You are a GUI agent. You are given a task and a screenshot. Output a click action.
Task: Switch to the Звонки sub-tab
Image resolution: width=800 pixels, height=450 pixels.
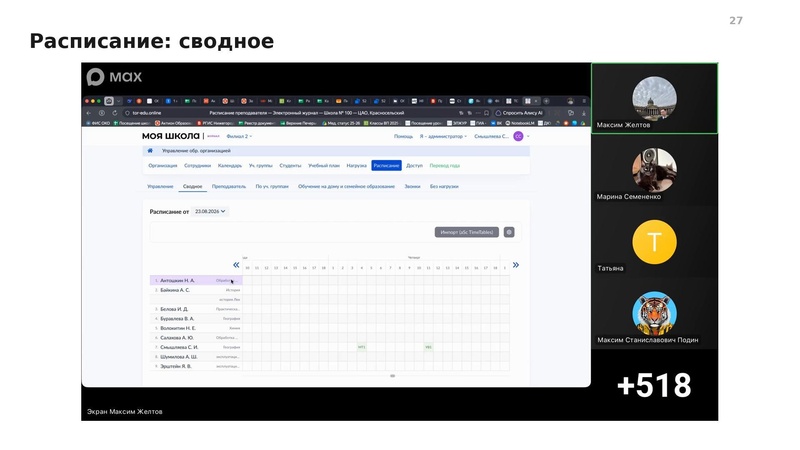pyautogui.click(x=412, y=186)
